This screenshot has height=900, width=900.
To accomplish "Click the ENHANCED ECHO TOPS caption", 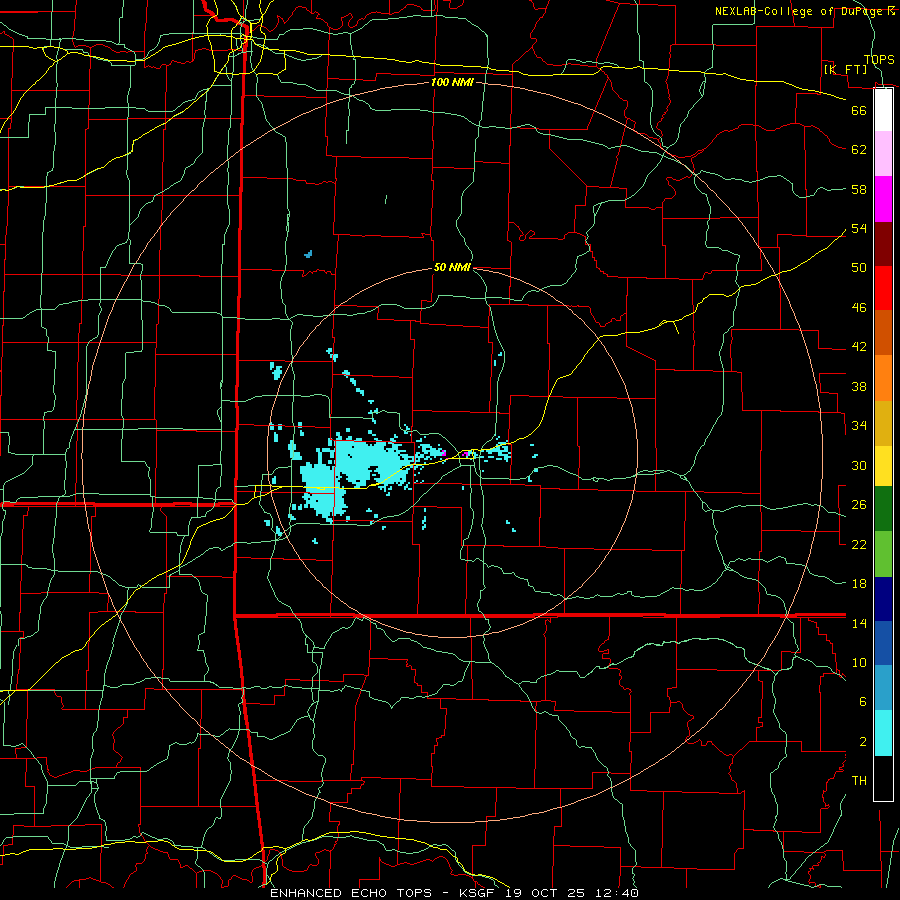I will point(351,893).
